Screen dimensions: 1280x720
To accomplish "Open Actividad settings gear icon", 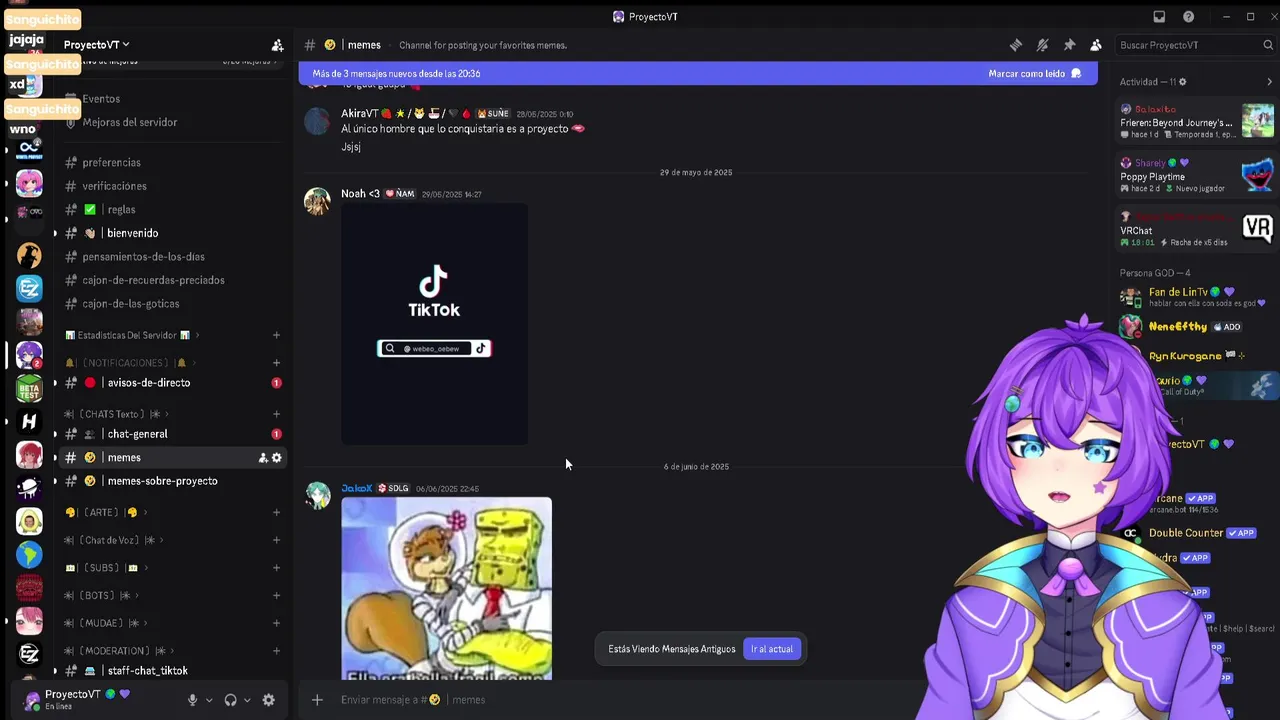I will 1182,82.
